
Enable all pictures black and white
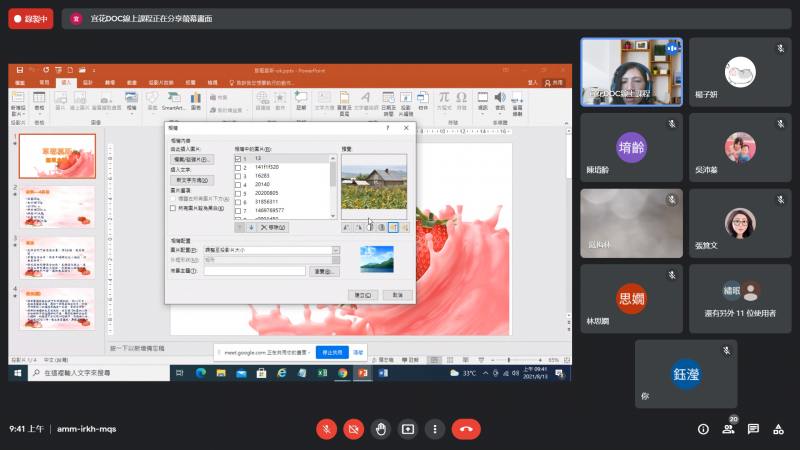click(173, 208)
